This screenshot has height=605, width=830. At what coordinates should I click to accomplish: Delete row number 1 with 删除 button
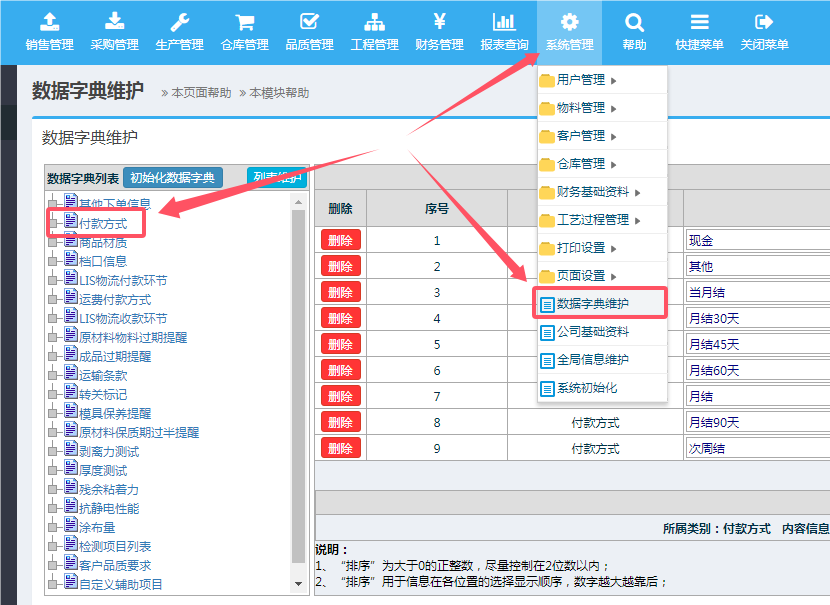pyautogui.click(x=340, y=240)
